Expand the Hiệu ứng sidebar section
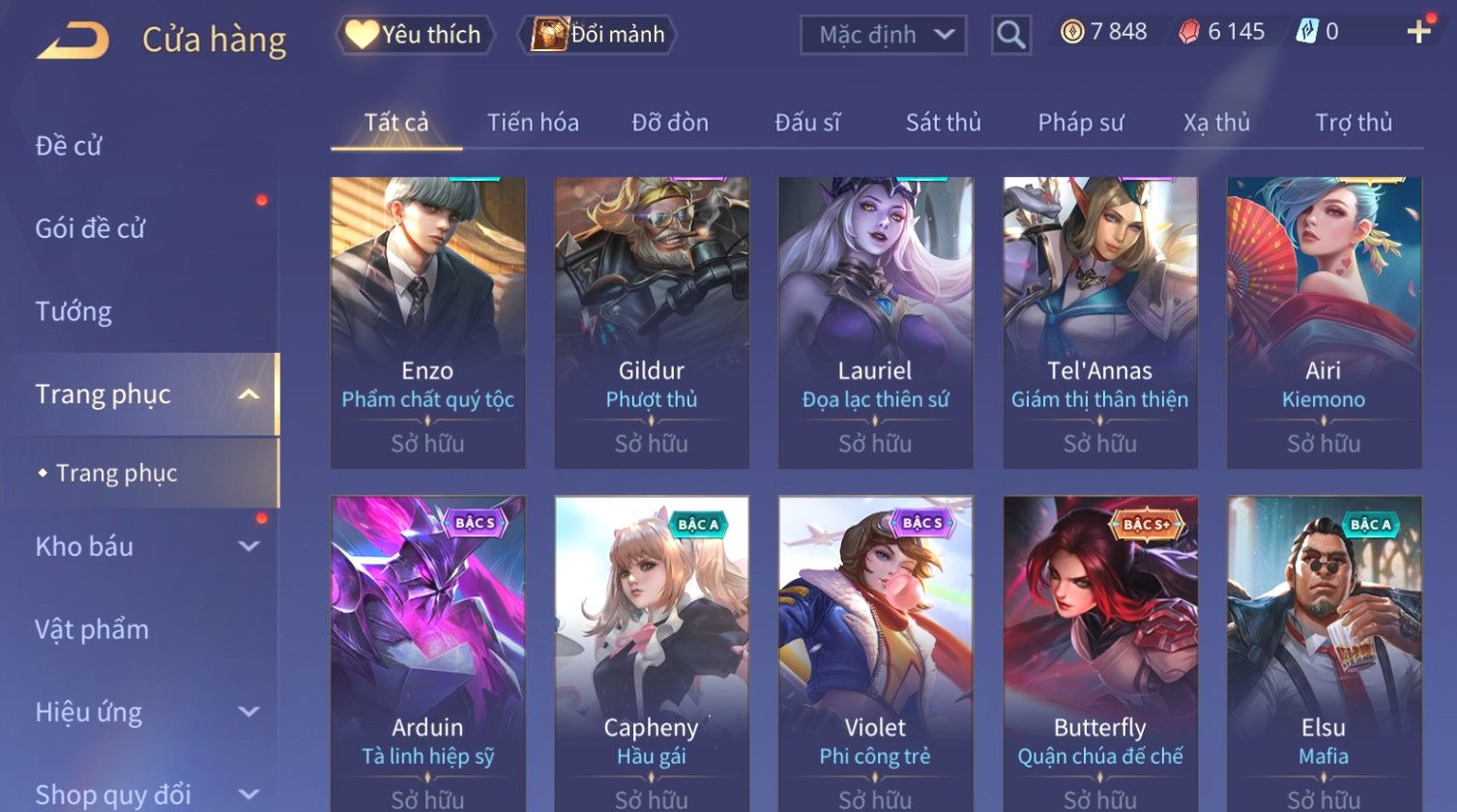This screenshot has height=812, width=1457. point(248,712)
